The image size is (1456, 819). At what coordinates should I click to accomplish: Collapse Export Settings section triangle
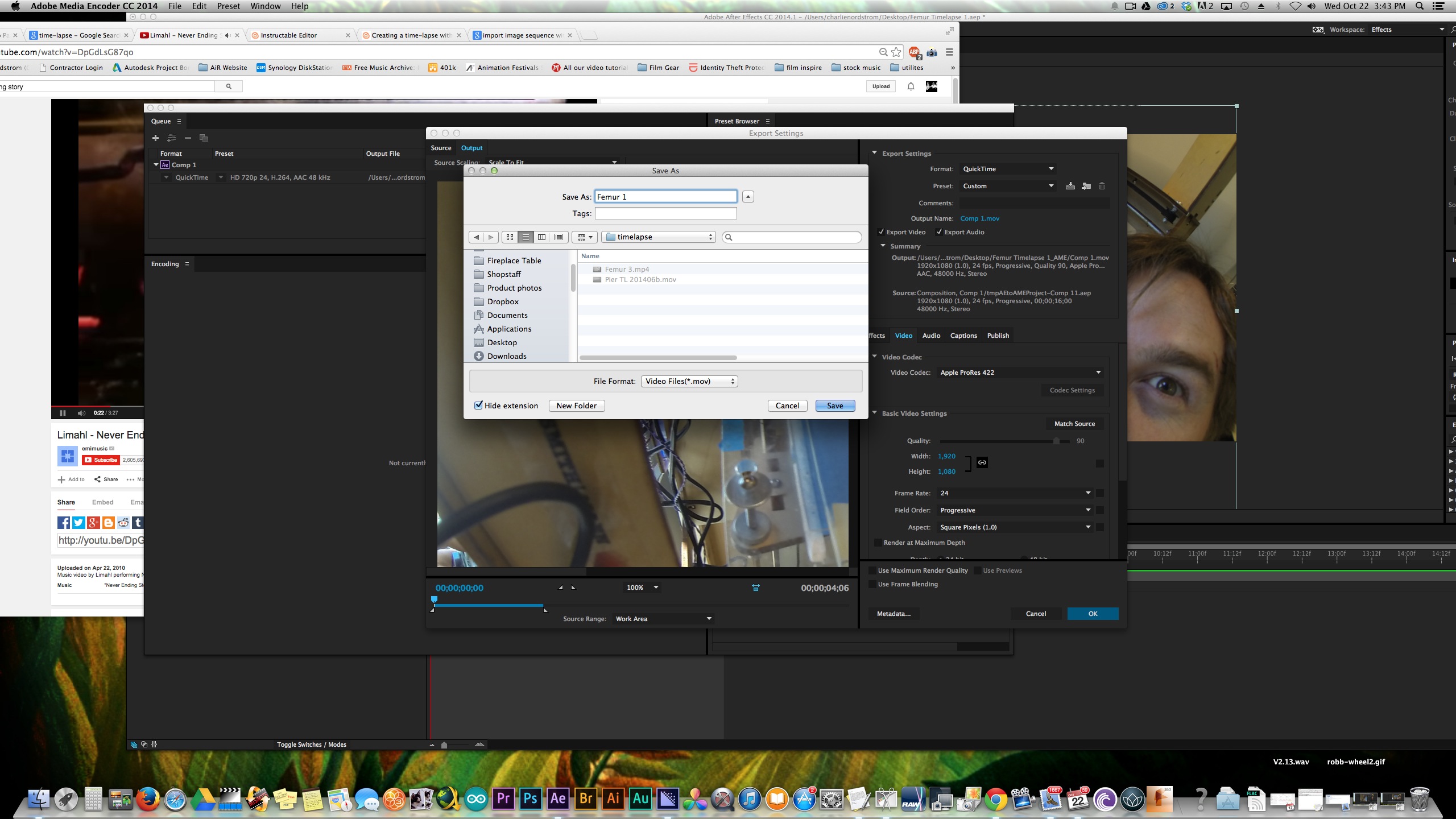coord(875,153)
